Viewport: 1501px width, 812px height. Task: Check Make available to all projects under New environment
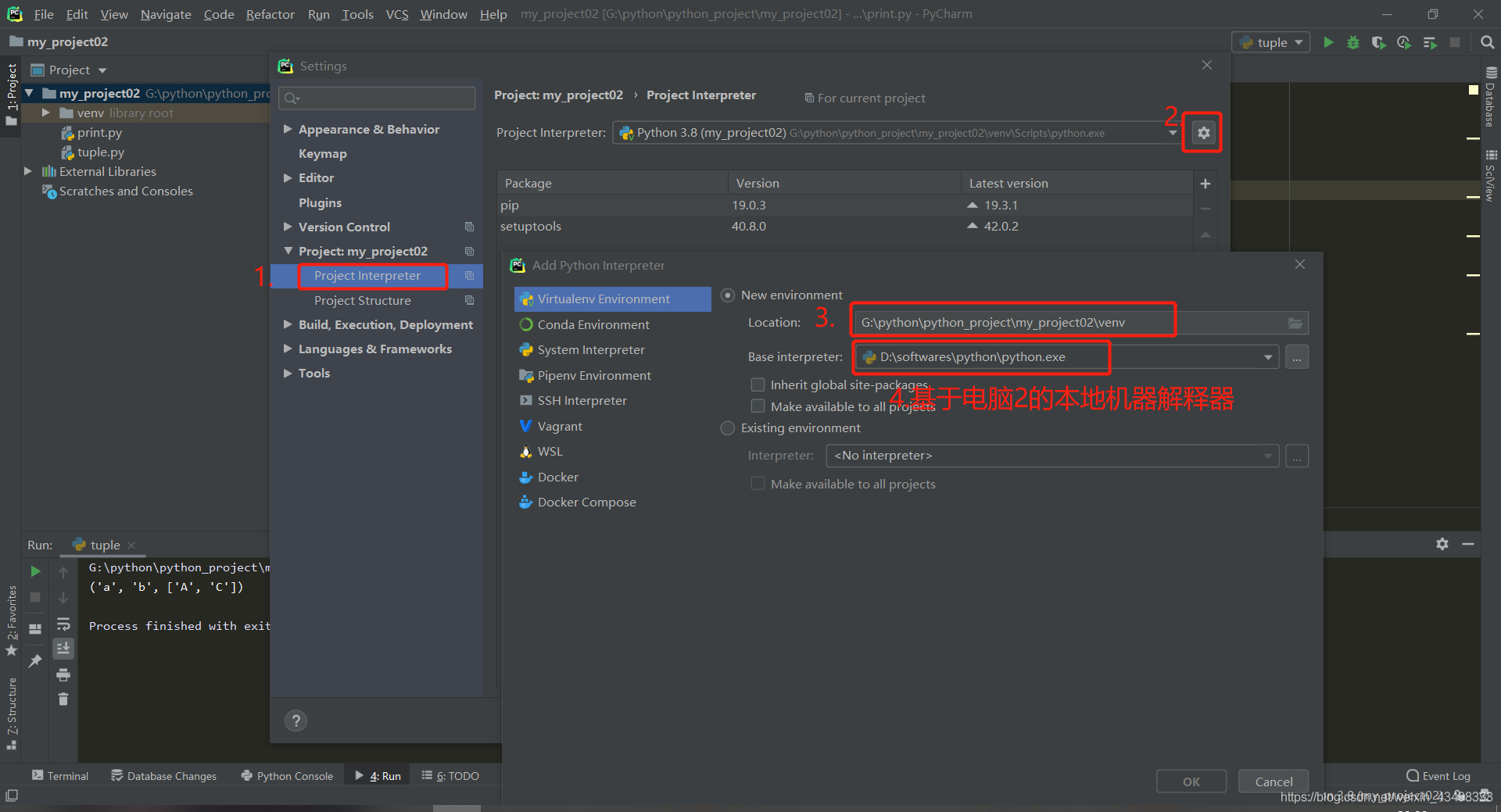pos(758,406)
